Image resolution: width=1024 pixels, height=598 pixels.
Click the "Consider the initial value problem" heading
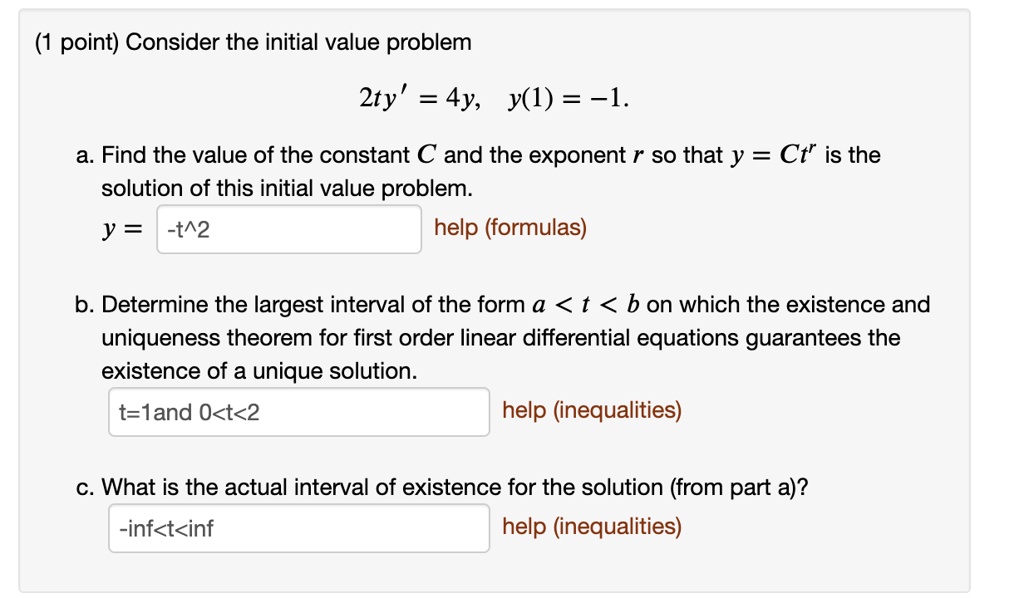coord(298,43)
